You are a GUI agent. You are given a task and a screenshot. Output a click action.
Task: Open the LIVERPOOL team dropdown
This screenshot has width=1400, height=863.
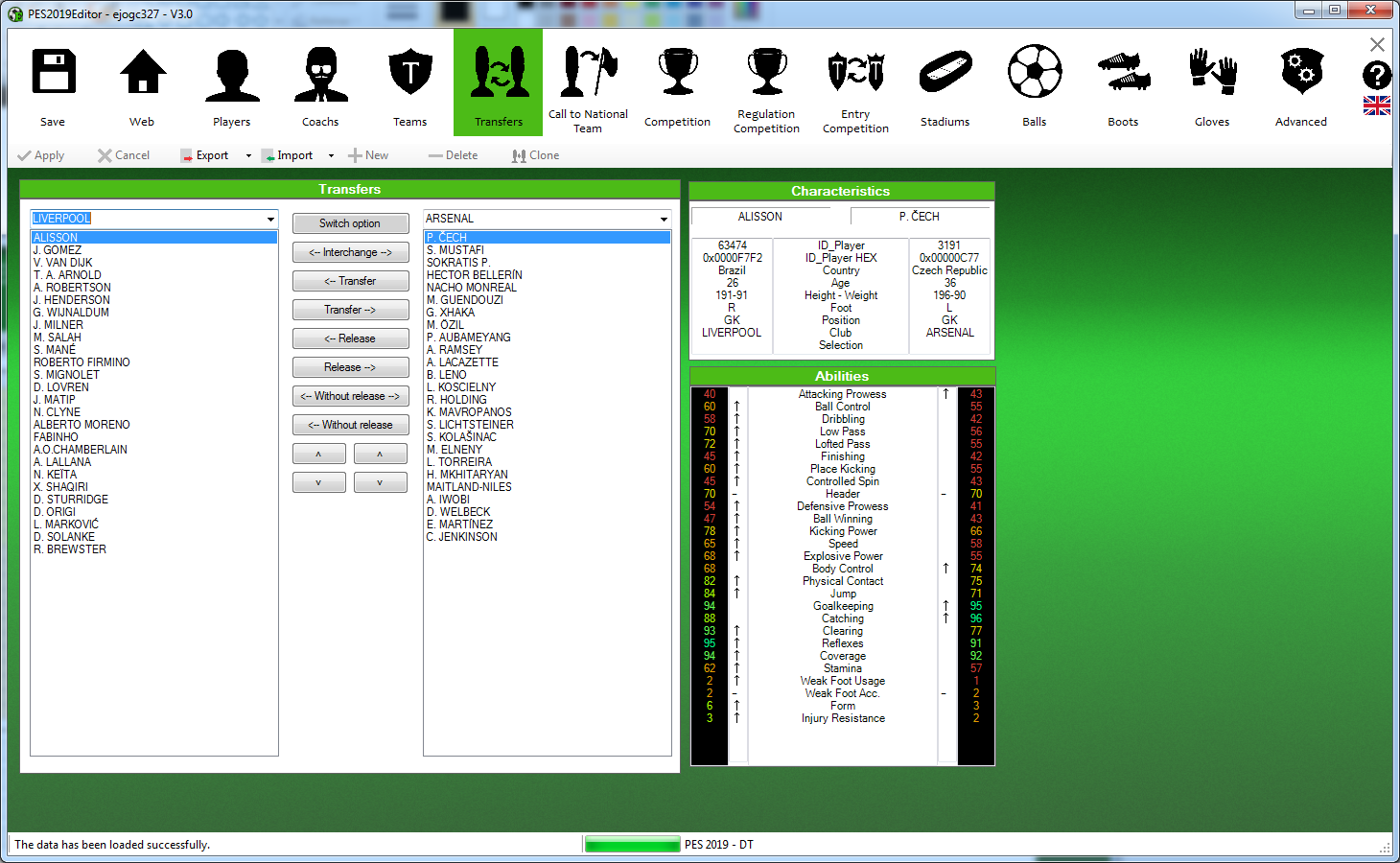tap(270, 220)
